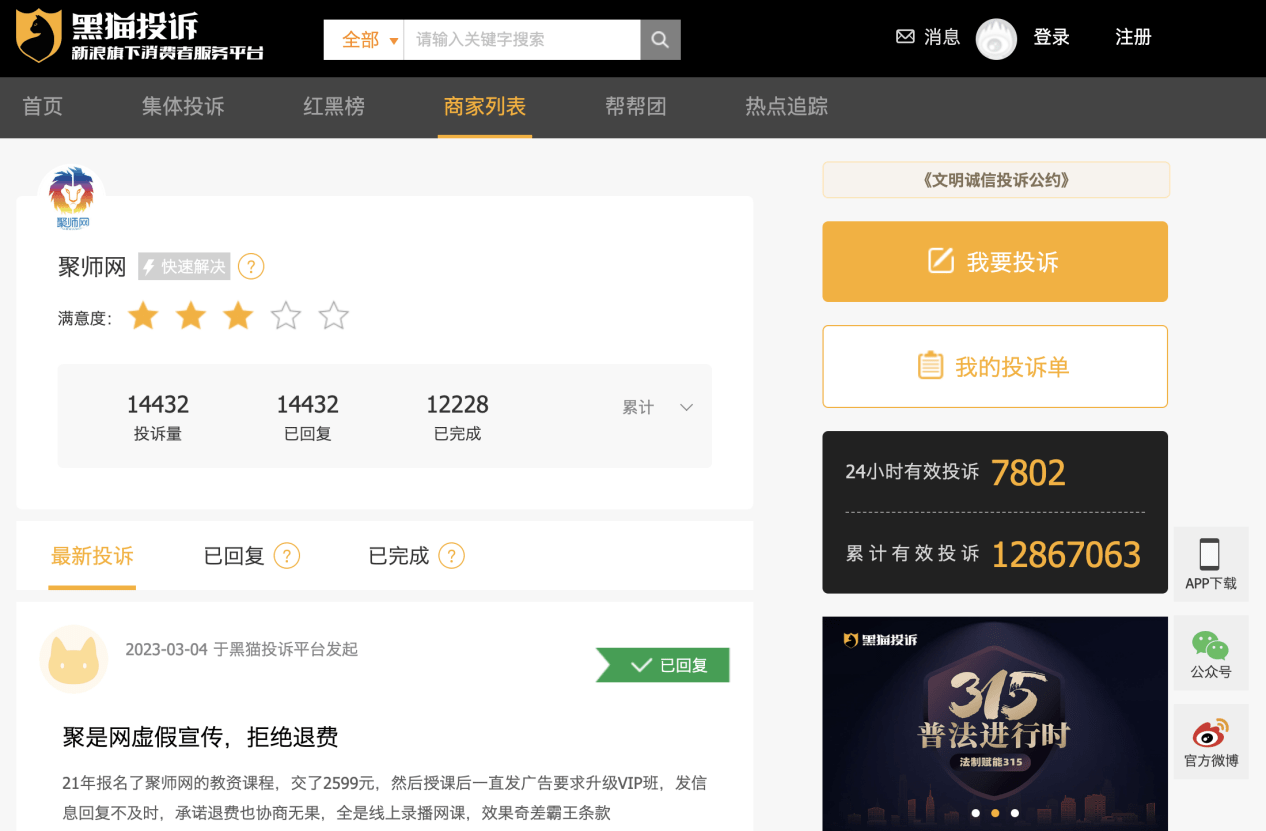
Task: Click the 聚师网 merchant name
Action: click(92, 267)
